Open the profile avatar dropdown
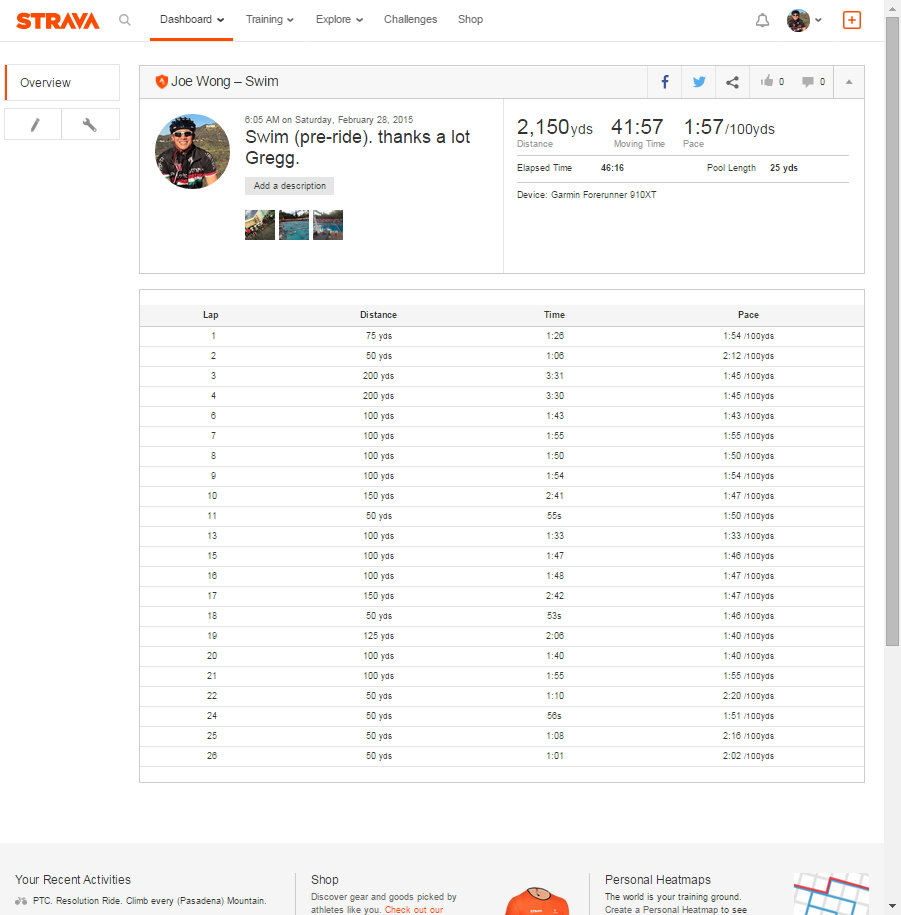 [804, 20]
